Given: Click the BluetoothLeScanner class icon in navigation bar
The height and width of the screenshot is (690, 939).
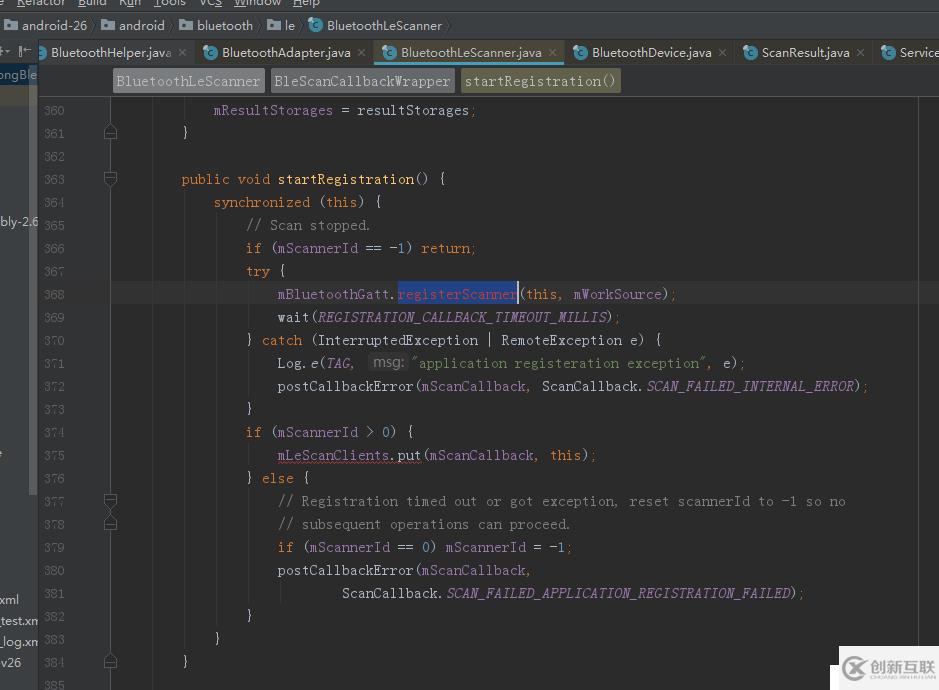Looking at the screenshot, I should tap(315, 25).
